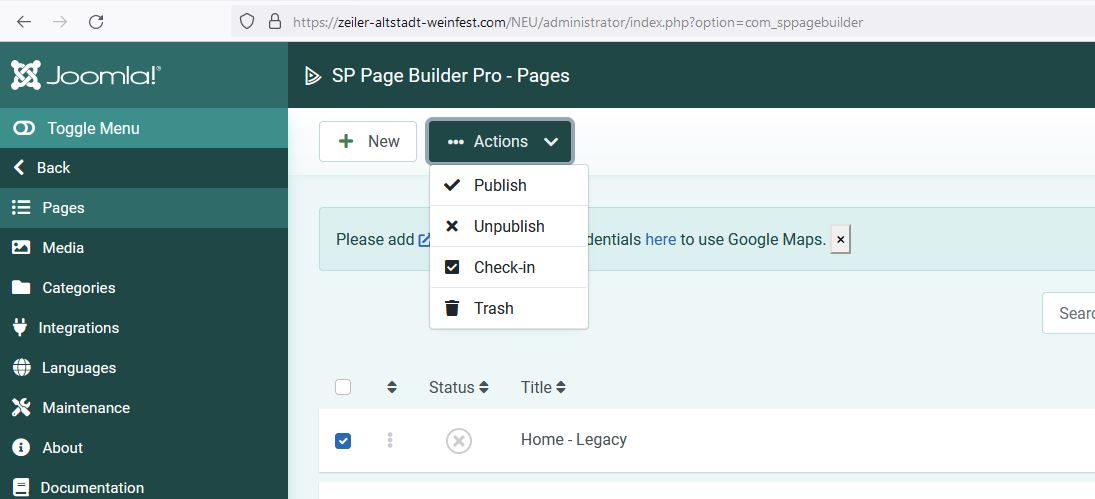Click the padlock icon in the address bar
The image size is (1095, 499).
[275, 21]
